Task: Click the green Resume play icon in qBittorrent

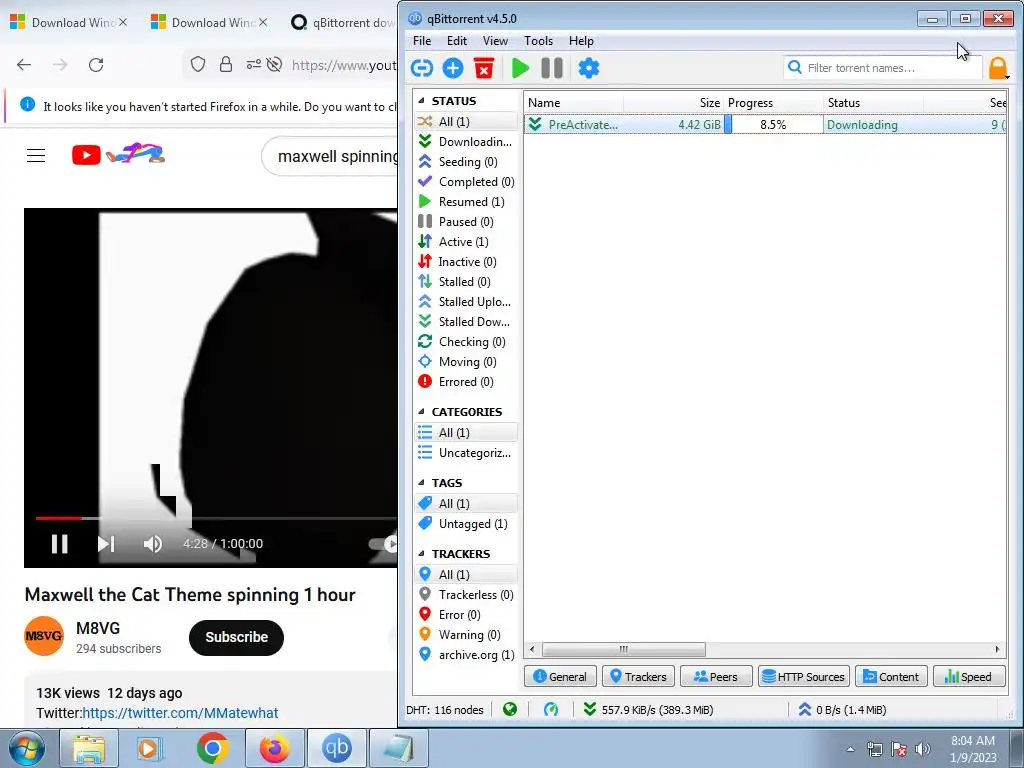Action: coord(520,68)
